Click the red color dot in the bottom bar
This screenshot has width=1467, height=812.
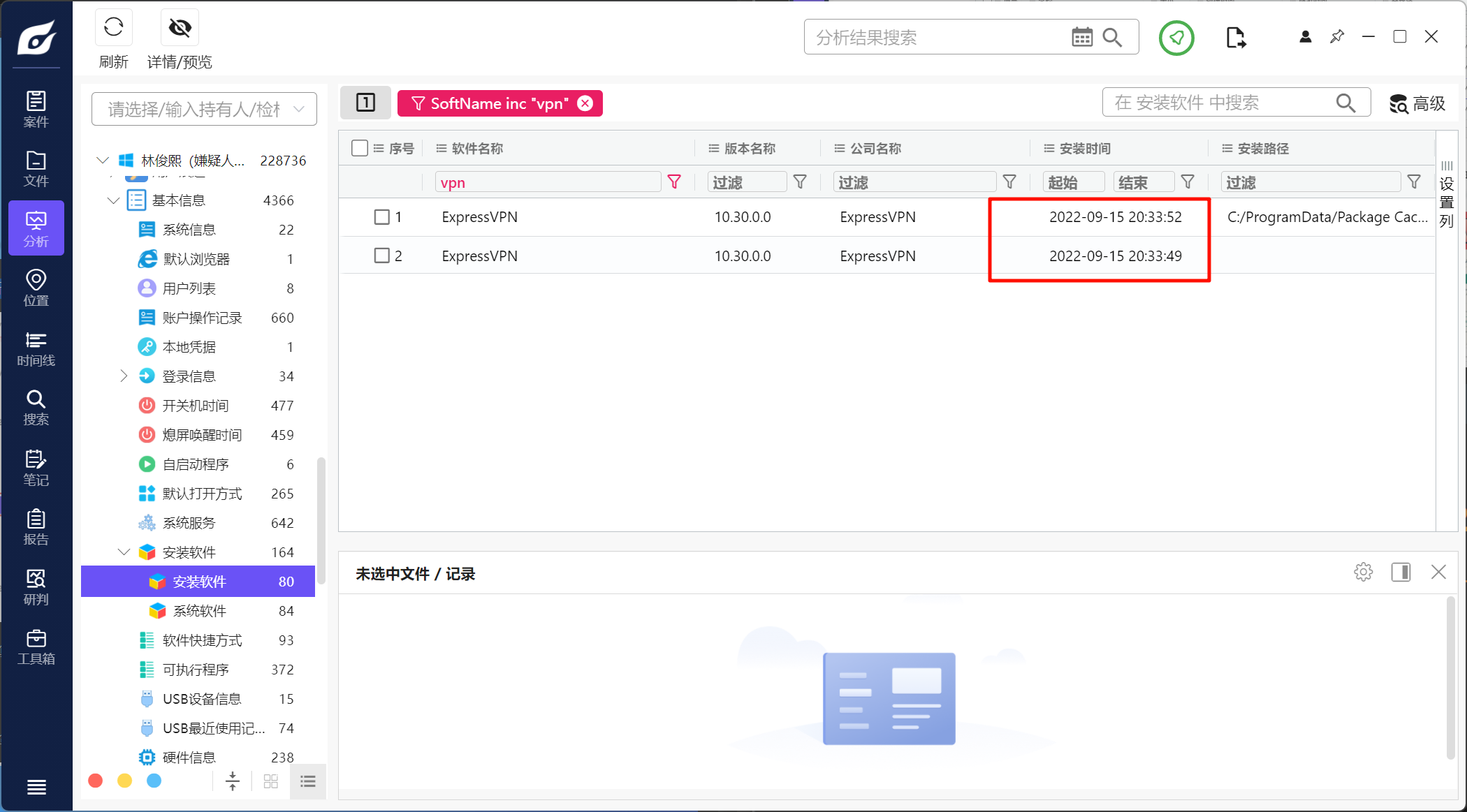coord(96,781)
